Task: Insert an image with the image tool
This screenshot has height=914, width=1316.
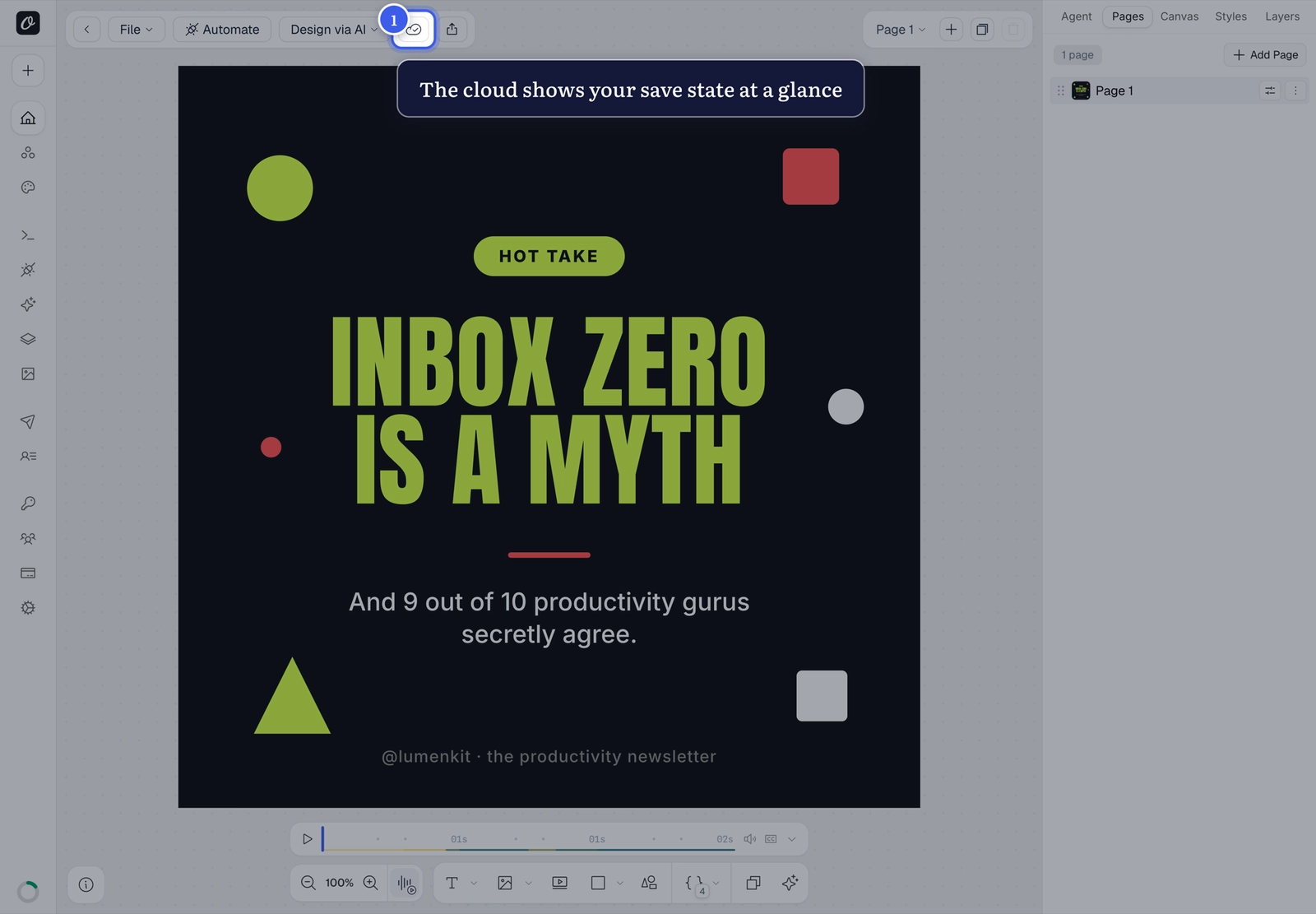Action: 505,883
